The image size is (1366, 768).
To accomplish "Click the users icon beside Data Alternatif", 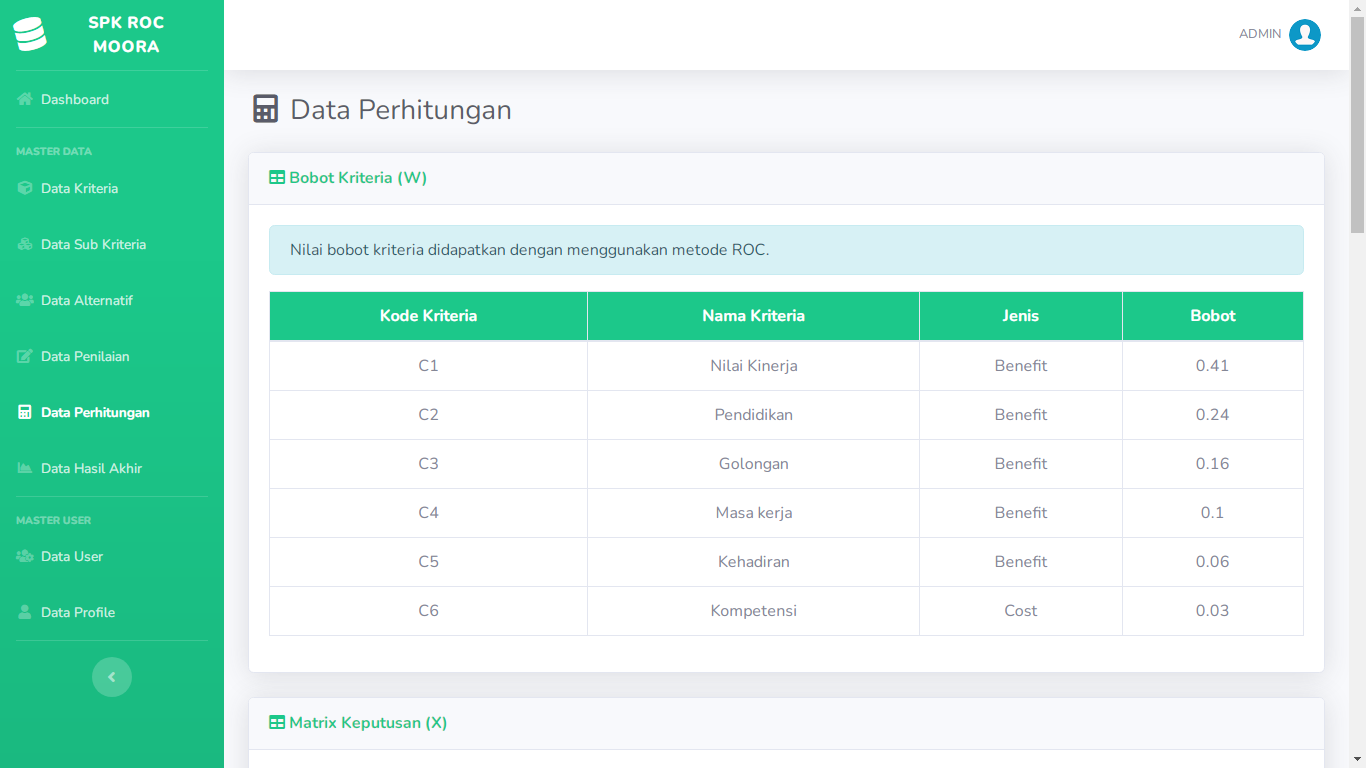I will (25, 300).
